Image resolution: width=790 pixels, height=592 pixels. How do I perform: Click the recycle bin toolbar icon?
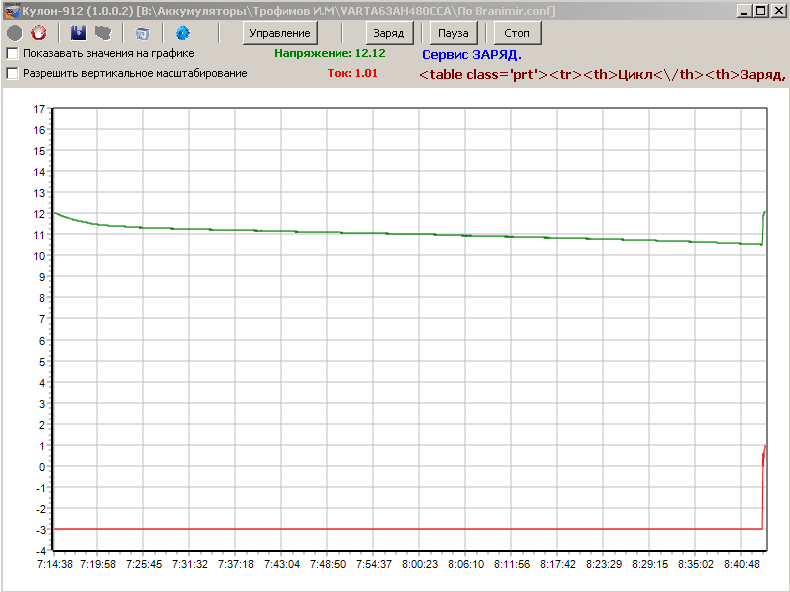pos(142,33)
